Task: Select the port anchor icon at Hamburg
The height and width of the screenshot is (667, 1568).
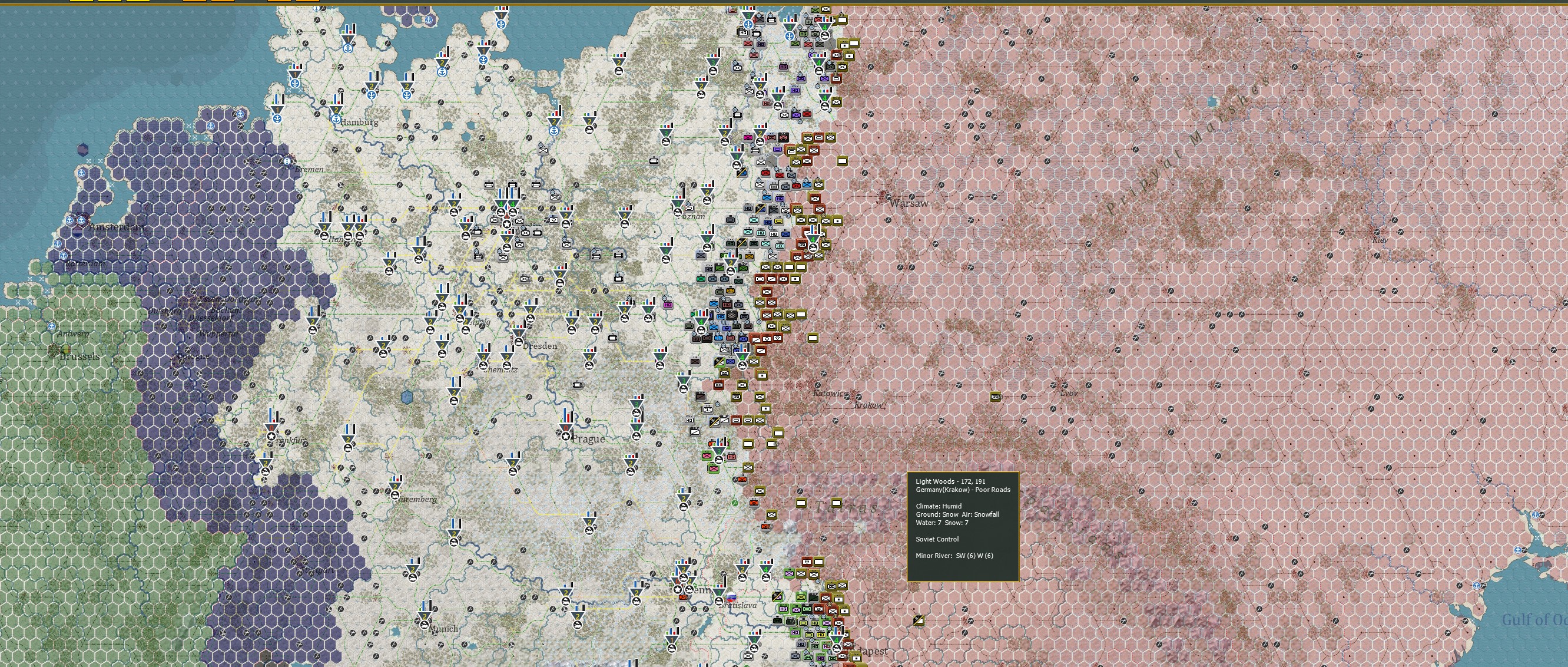Action: (336, 120)
